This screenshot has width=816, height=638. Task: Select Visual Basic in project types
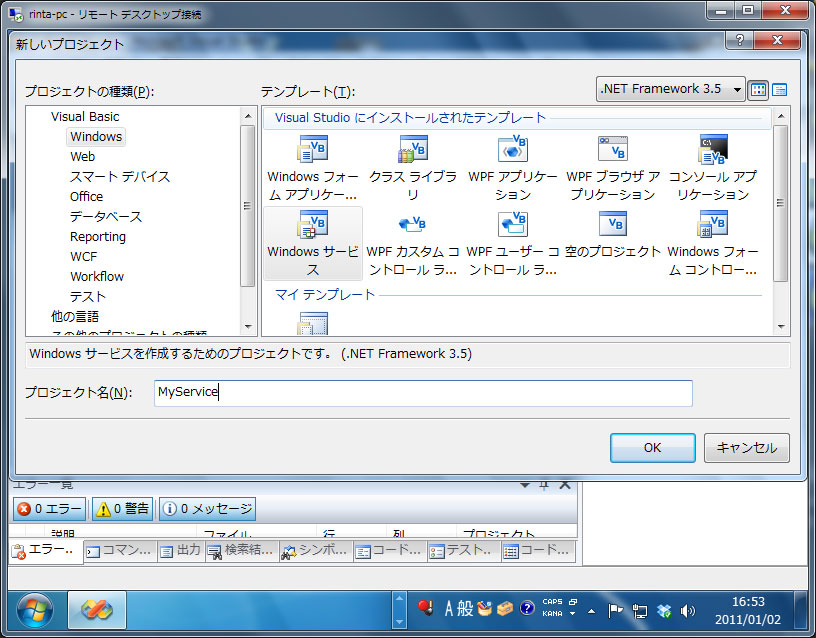coord(85,117)
